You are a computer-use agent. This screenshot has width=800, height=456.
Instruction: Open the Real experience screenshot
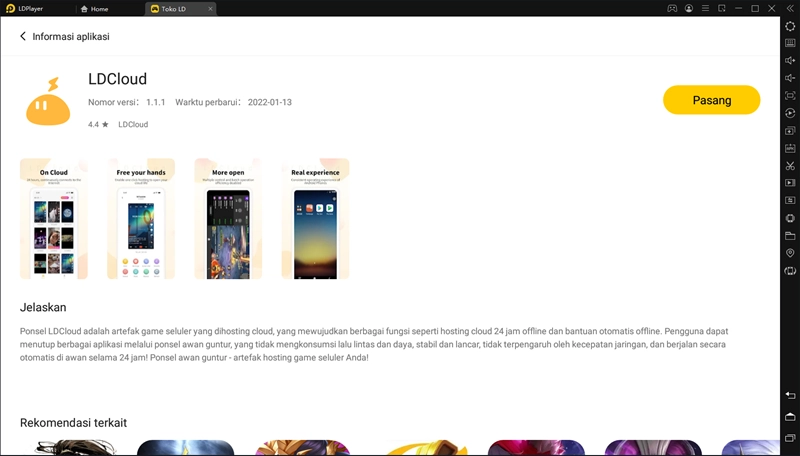[x=315, y=219]
